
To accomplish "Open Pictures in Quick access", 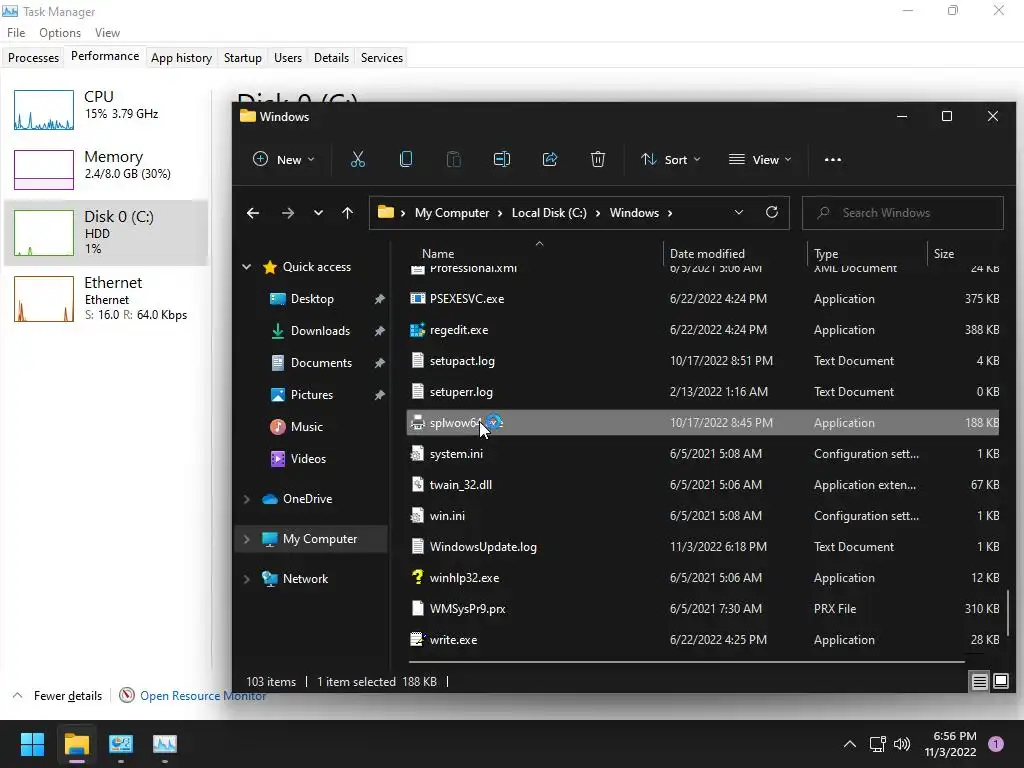I will (312, 394).
